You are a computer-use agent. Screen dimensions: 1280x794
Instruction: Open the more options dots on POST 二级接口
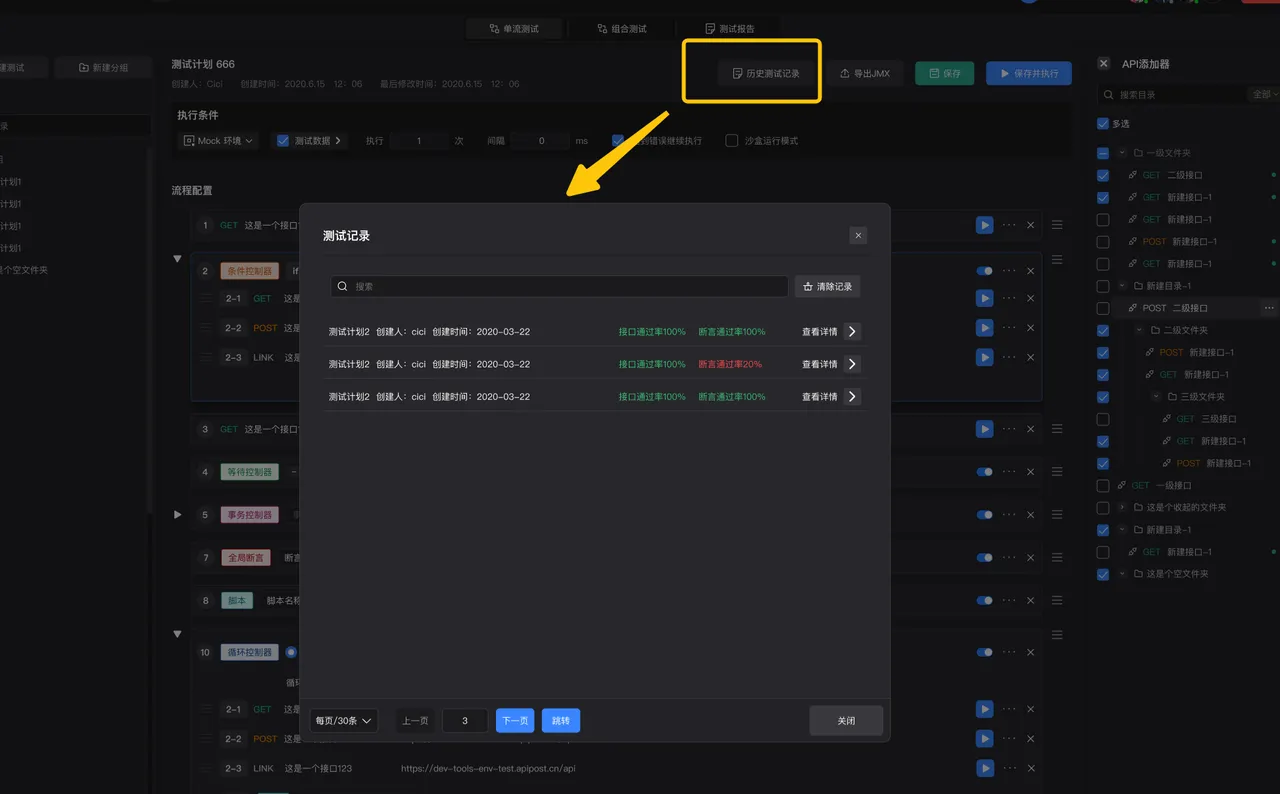point(1269,308)
